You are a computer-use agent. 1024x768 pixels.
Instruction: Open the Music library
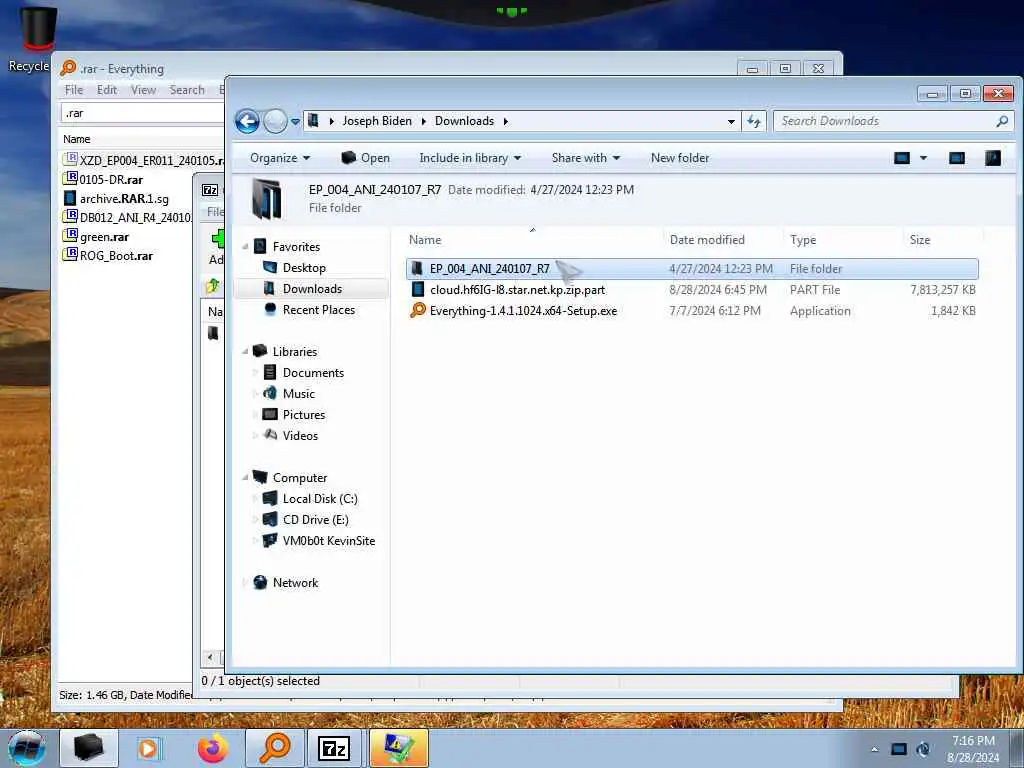(x=298, y=394)
